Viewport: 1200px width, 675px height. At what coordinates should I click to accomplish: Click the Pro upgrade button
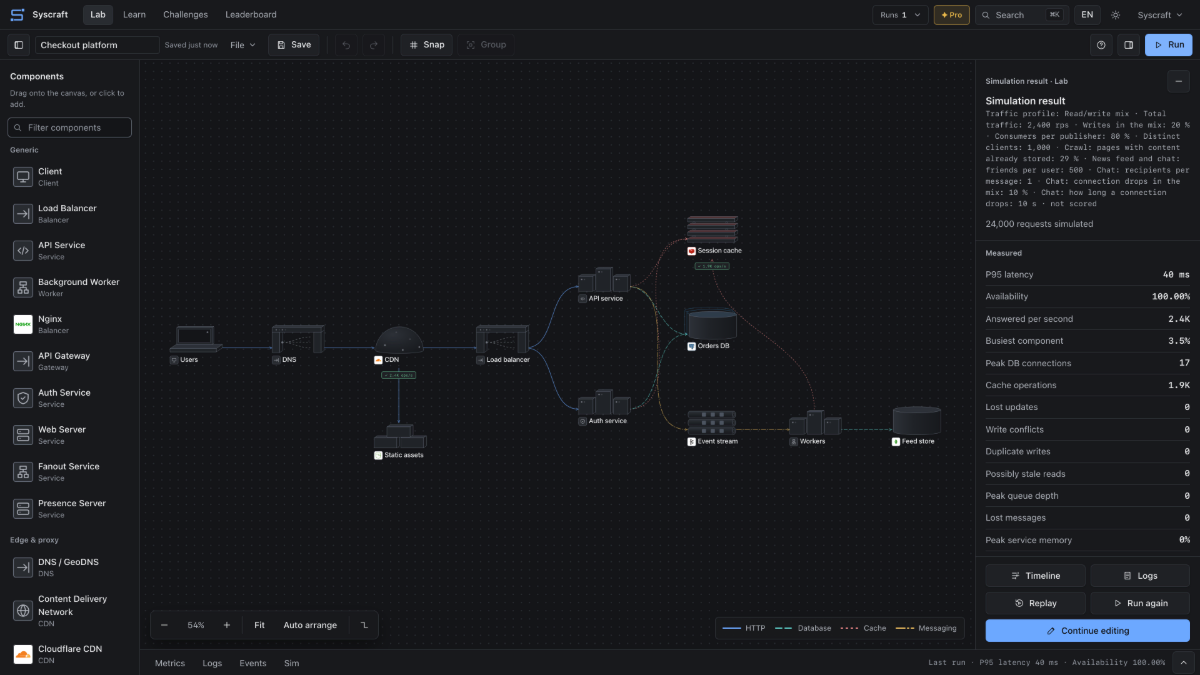coord(951,15)
